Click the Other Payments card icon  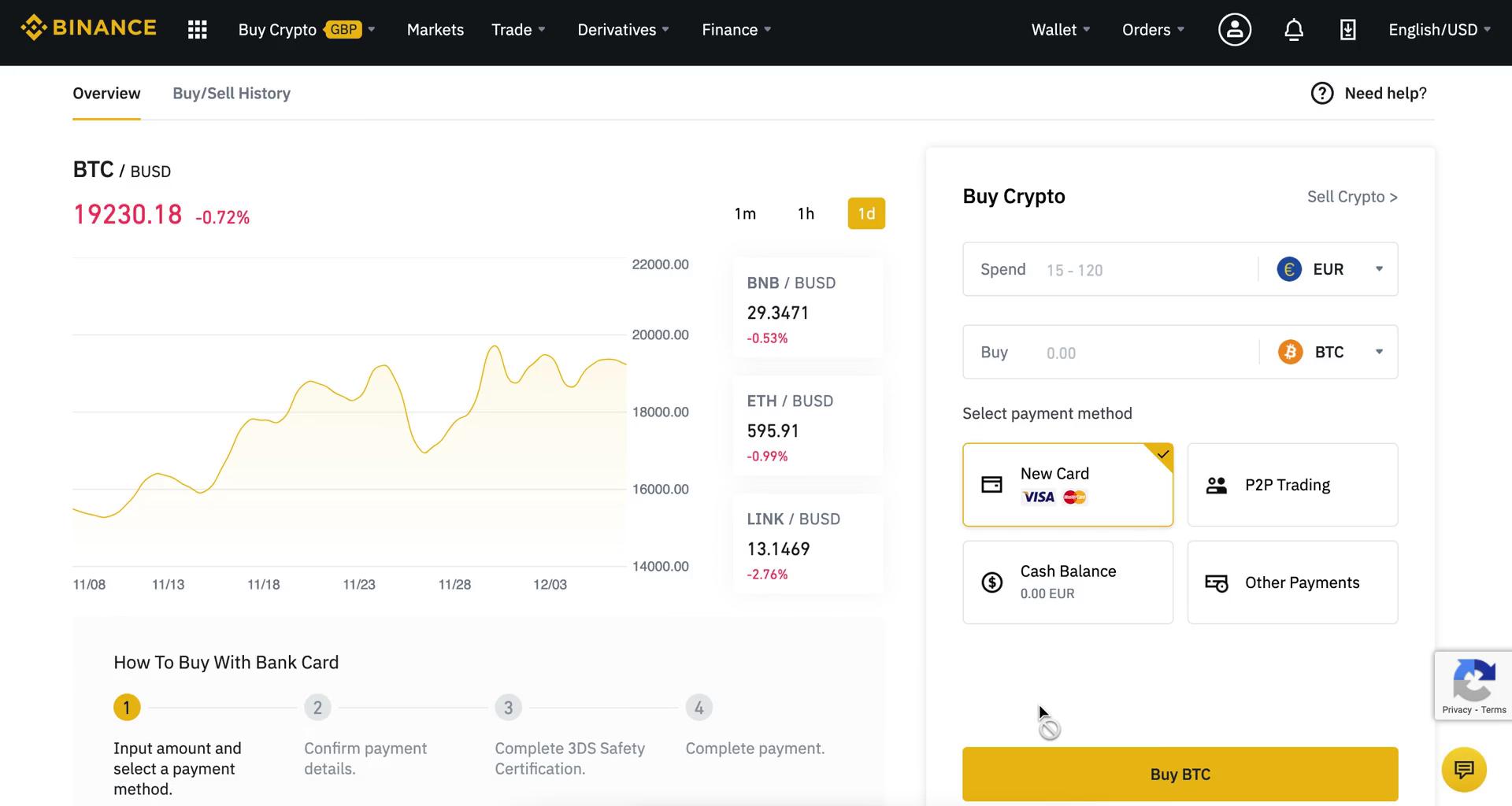point(1217,583)
